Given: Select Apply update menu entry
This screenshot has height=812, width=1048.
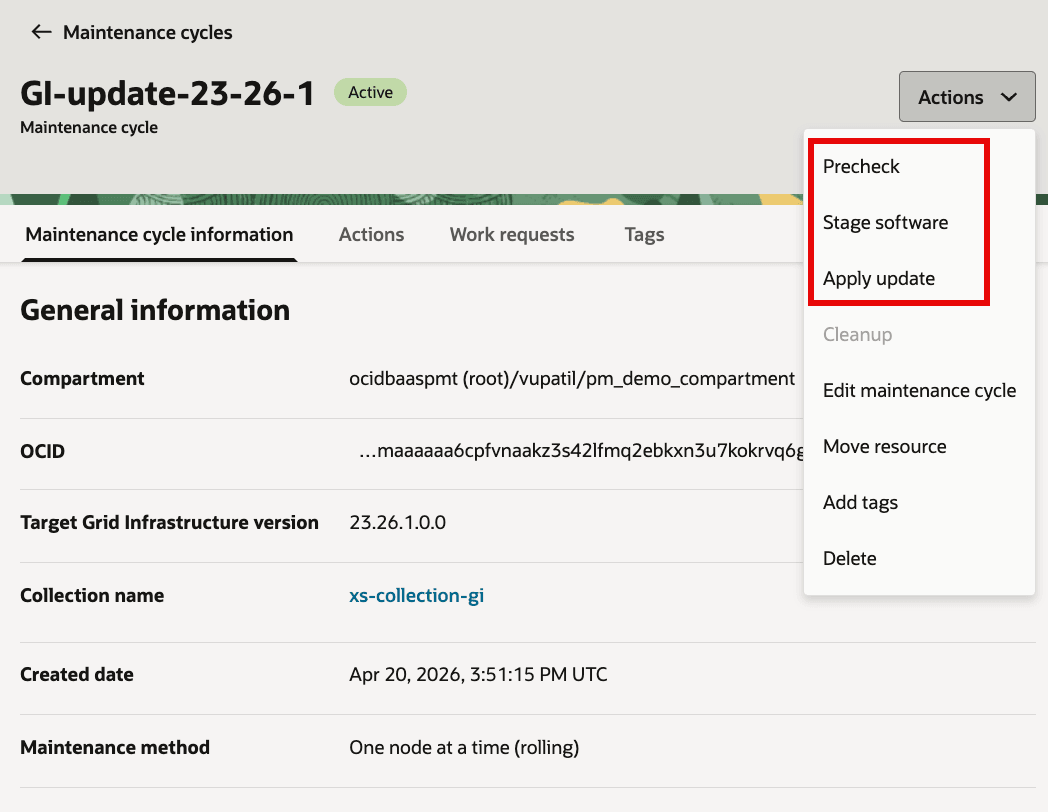Looking at the screenshot, I should coord(878,279).
